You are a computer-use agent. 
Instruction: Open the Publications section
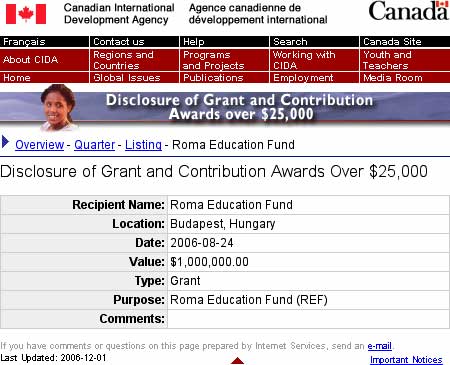coord(213,78)
